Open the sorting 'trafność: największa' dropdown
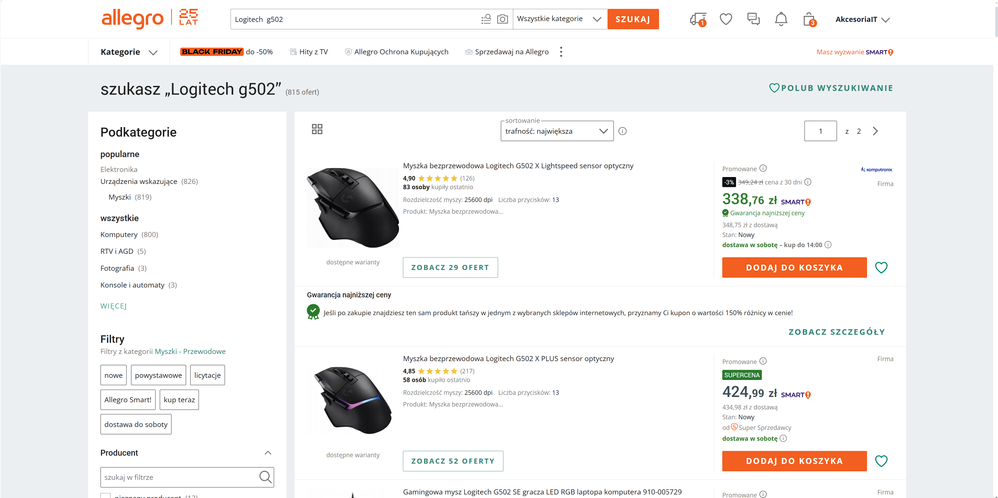Image resolution: width=998 pixels, height=498 pixels. pos(557,131)
